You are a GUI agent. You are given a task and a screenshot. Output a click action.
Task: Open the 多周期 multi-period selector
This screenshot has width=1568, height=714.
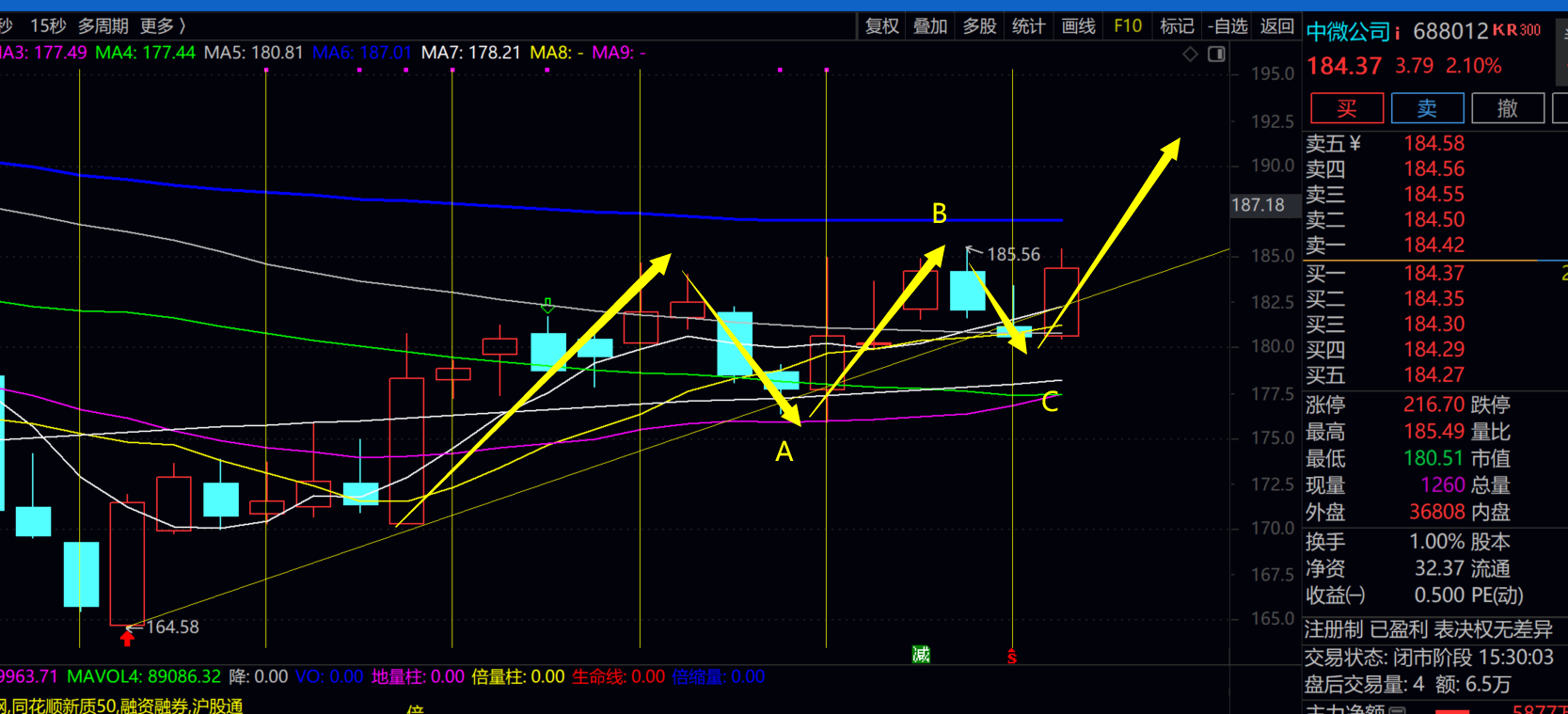point(103,25)
